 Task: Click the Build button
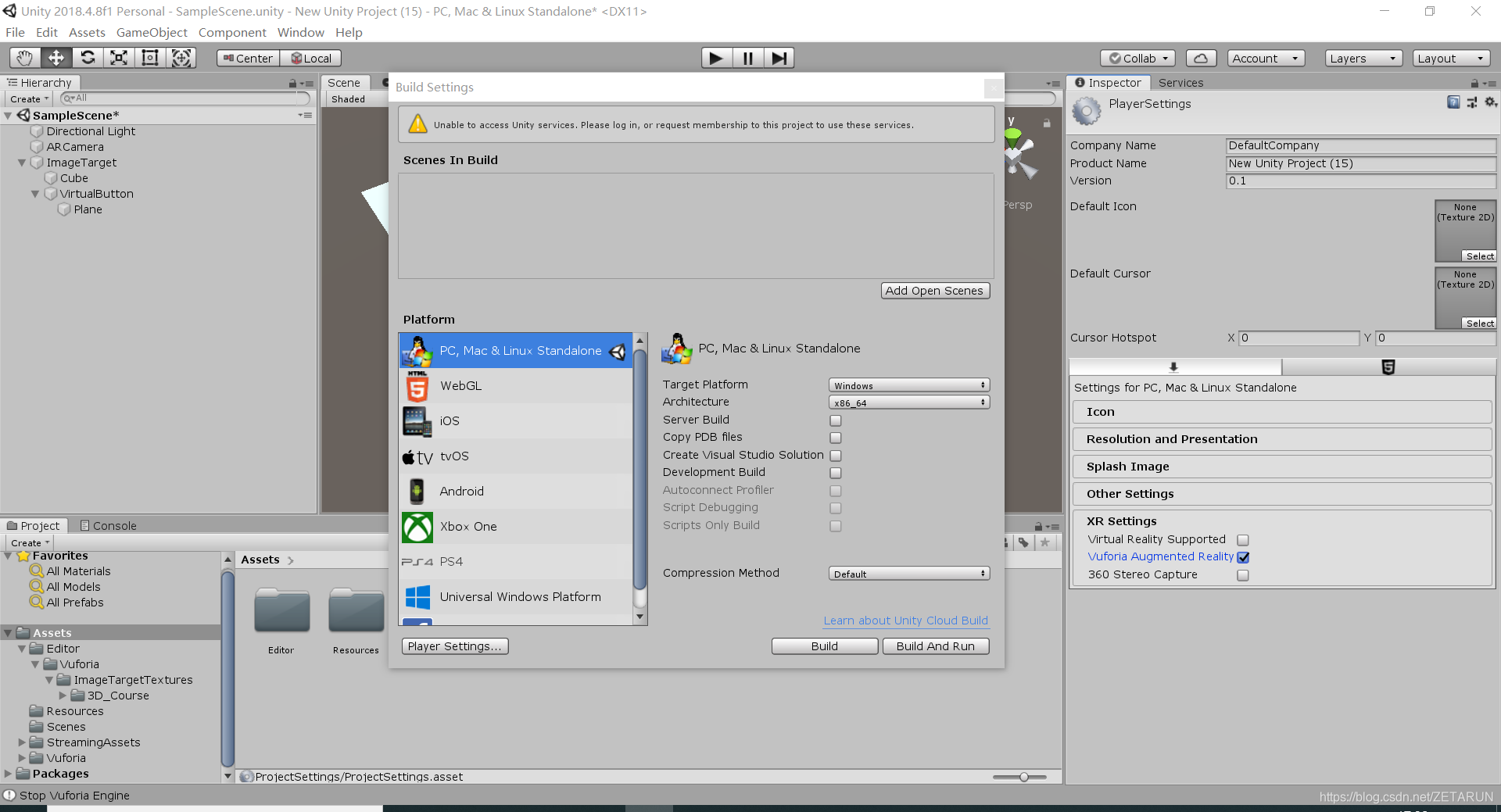[825, 646]
